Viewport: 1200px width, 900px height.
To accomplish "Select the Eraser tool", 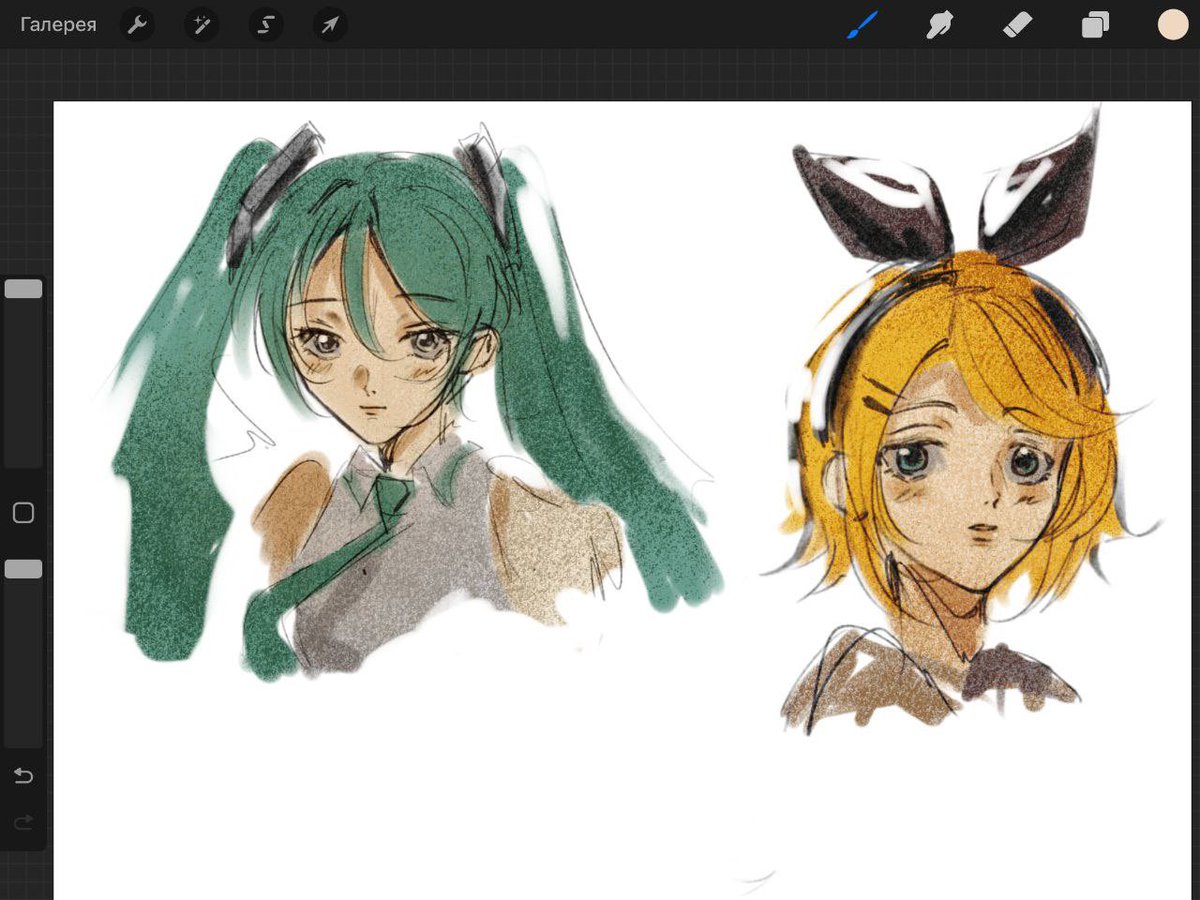I will pyautogui.click(x=1017, y=25).
